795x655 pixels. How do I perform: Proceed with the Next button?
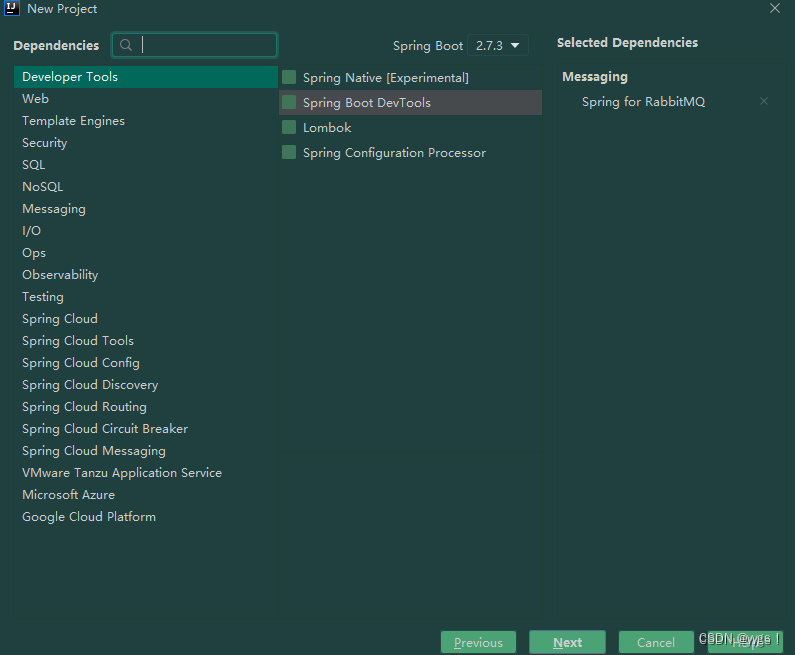[567, 642]
